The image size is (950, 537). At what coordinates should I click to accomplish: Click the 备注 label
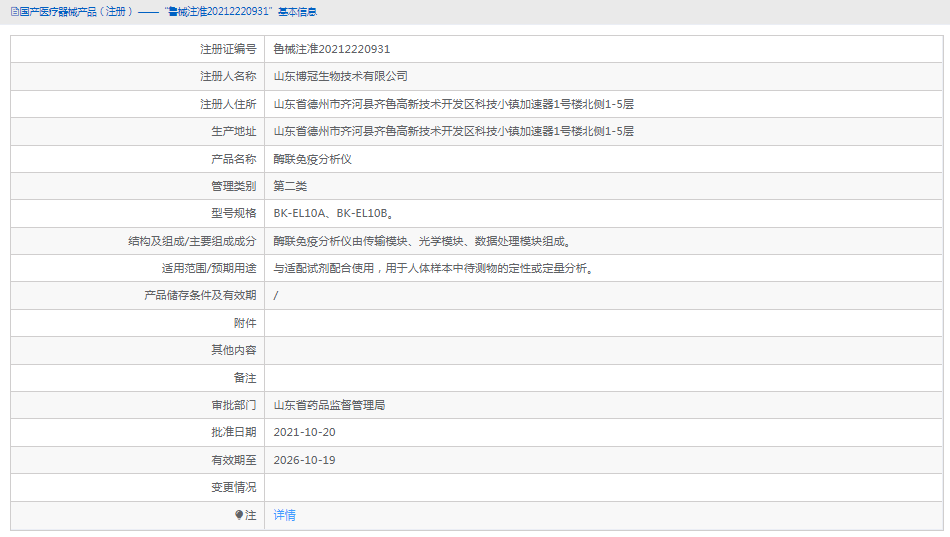pyautogui.click(x=245, y=378)
